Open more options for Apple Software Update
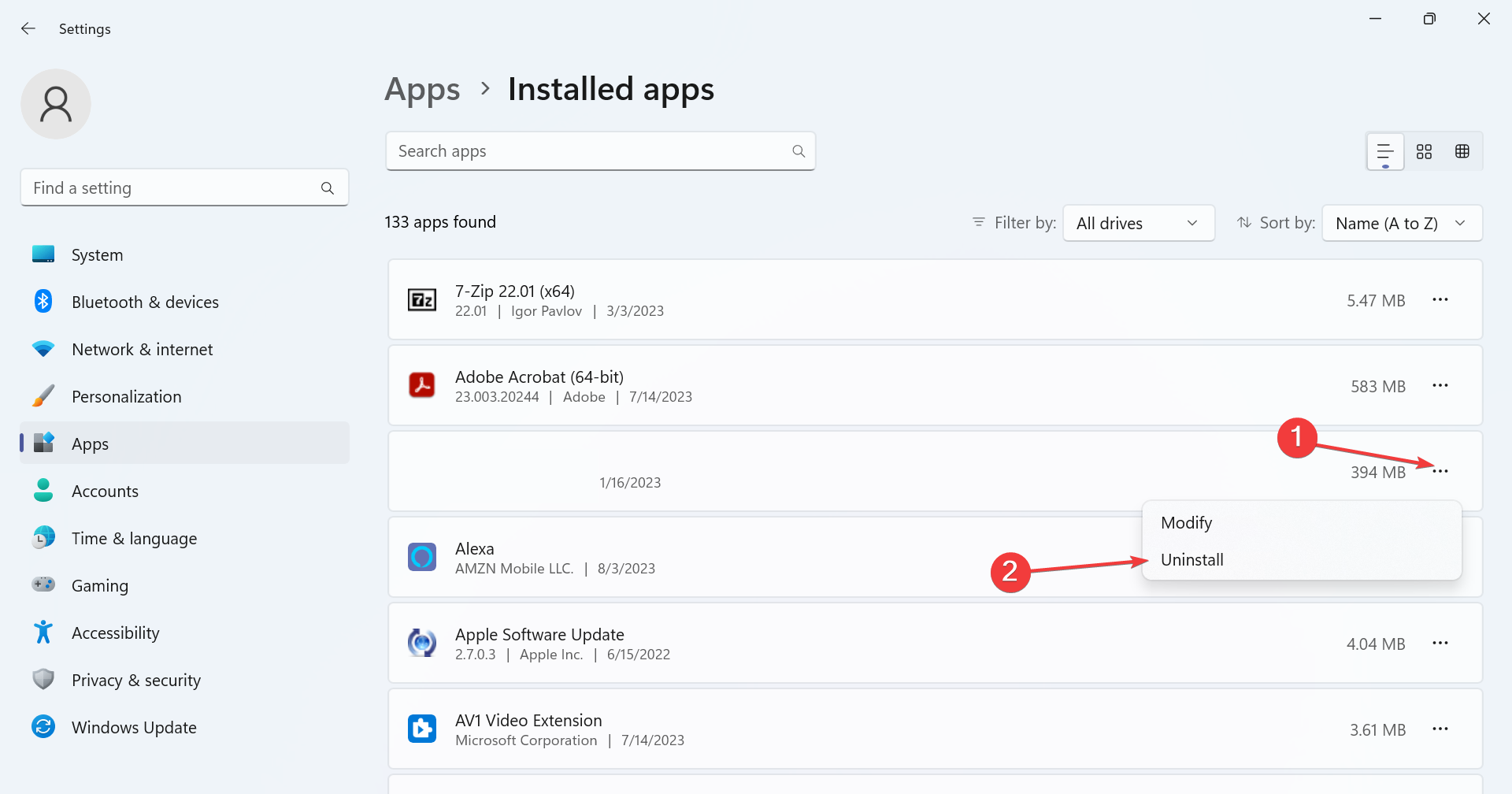The width and height of the screenshot is (1512, 794). coord(1440,643)
